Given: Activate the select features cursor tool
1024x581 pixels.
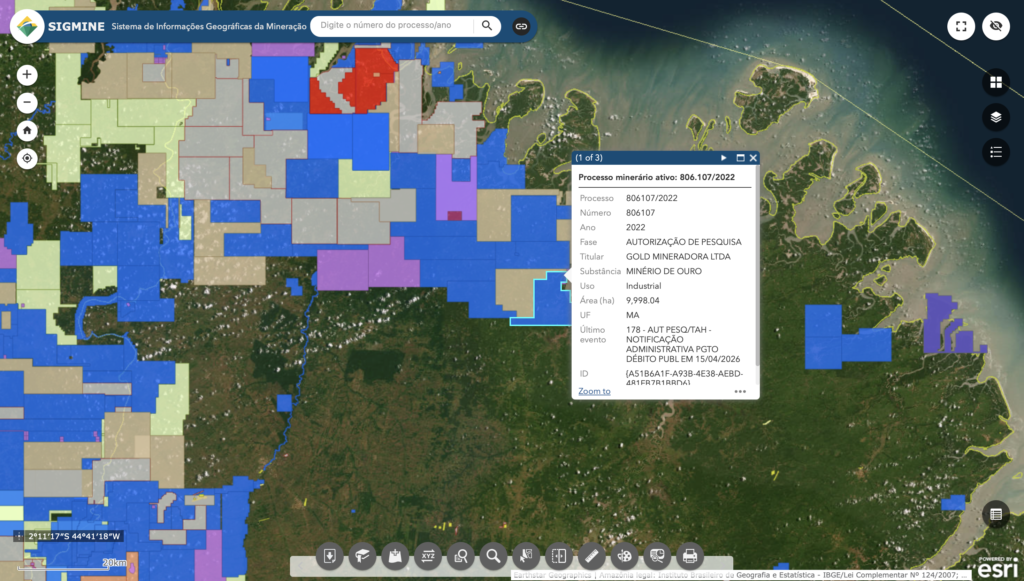Looking at the screenshot, I should click(x=526, y=556).
